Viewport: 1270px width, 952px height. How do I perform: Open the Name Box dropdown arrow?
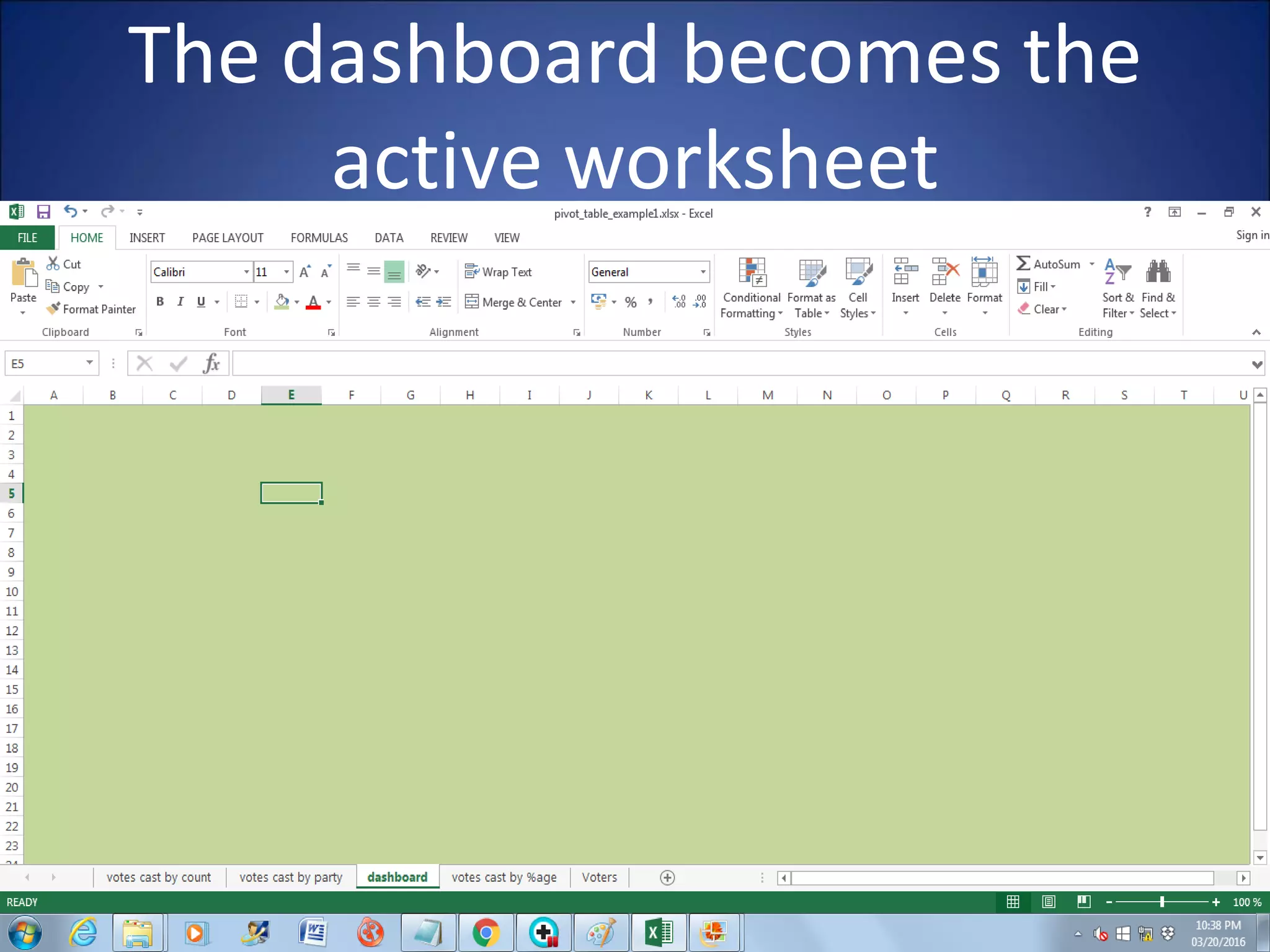point(90,363)
